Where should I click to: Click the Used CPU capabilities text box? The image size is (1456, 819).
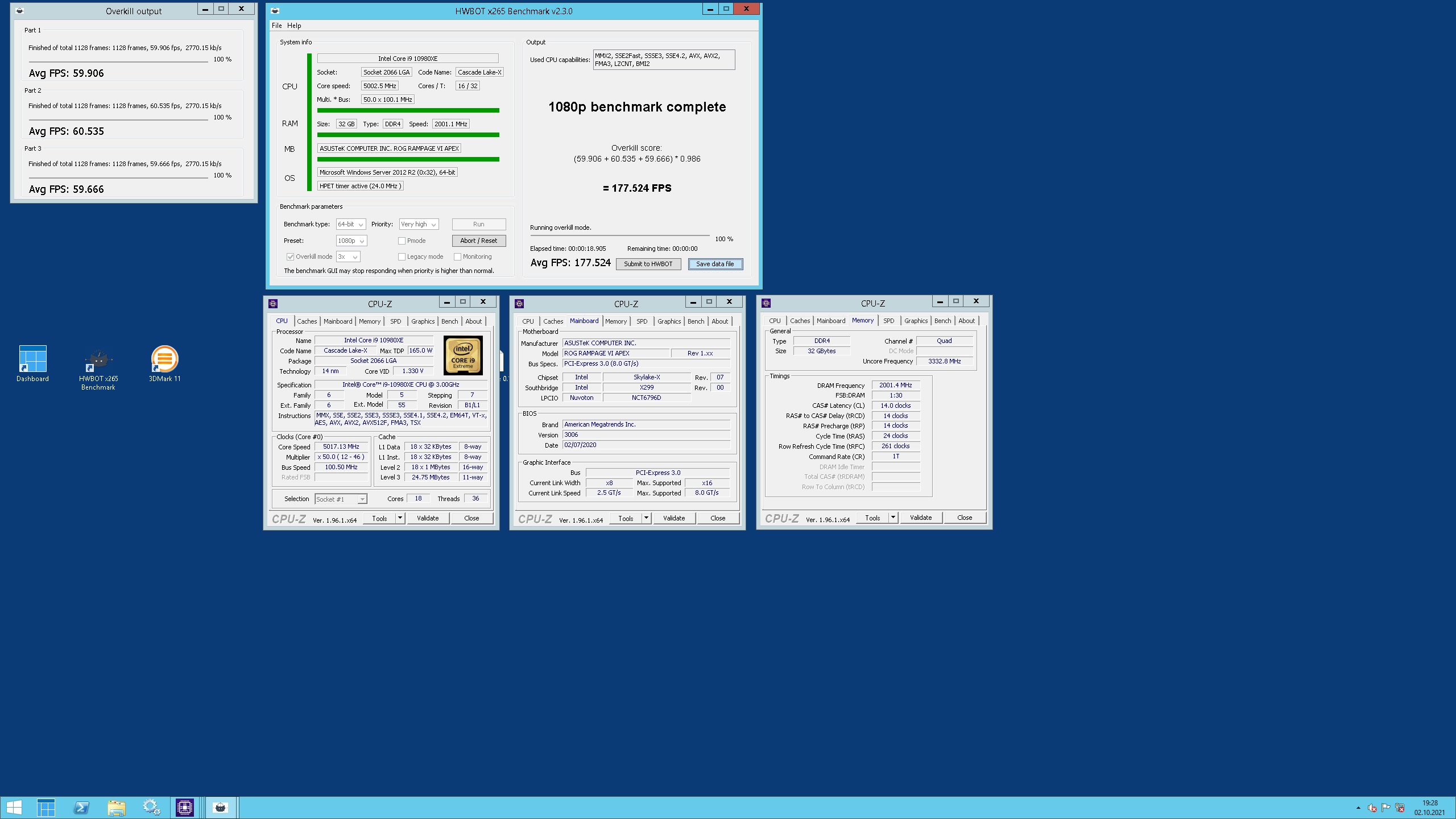[664, 60]
